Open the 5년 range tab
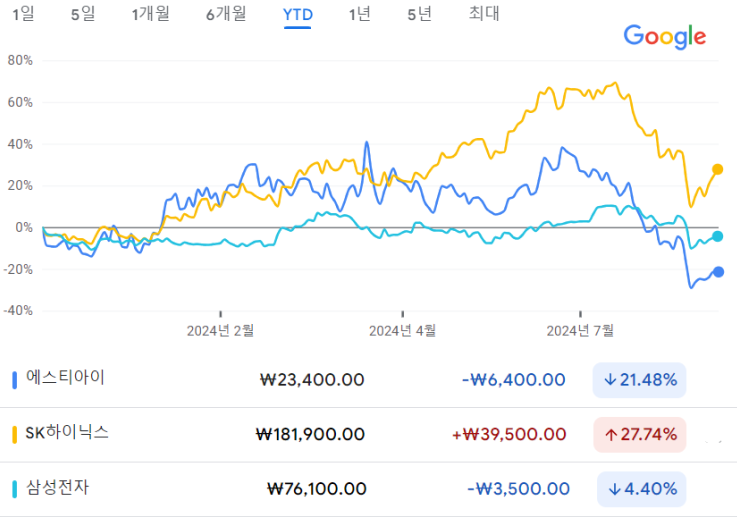The image size is (737, 517). tap(419, 14)
